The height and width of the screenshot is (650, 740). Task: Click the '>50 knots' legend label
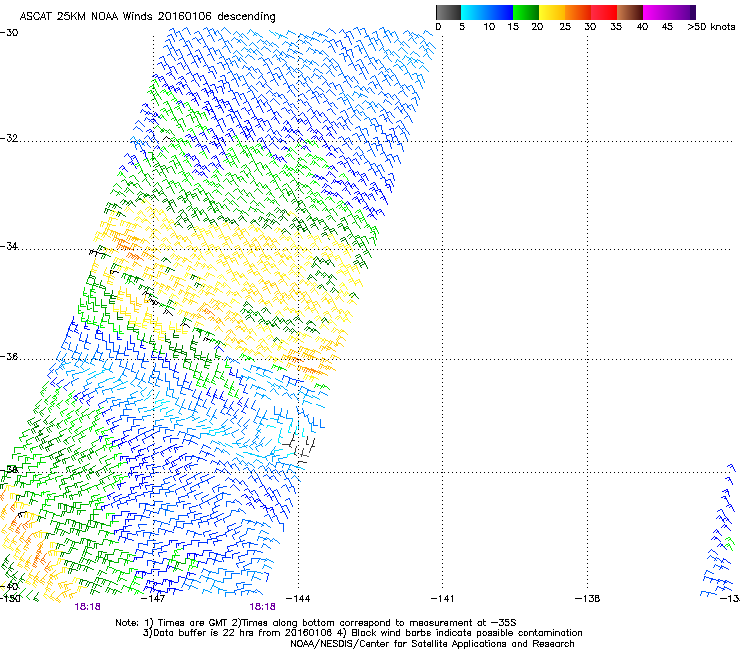[711, 27]
